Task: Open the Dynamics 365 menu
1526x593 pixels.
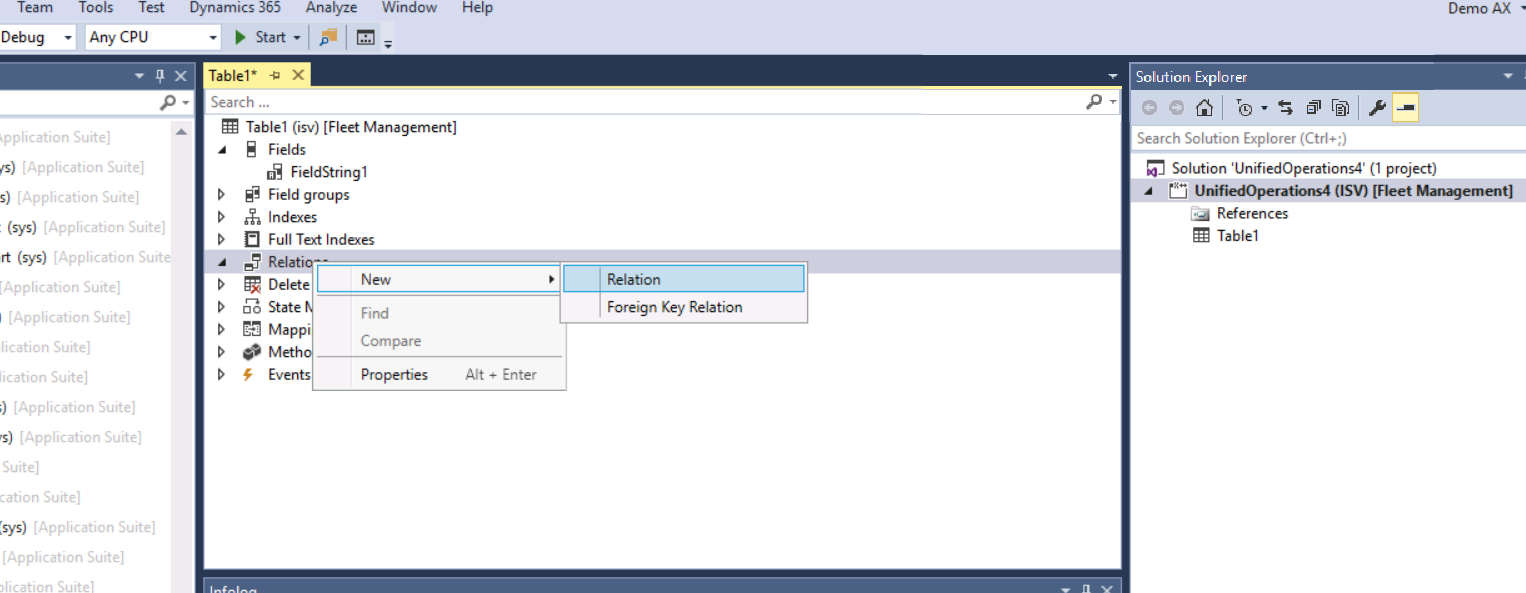Action: (x=234, y=8)
